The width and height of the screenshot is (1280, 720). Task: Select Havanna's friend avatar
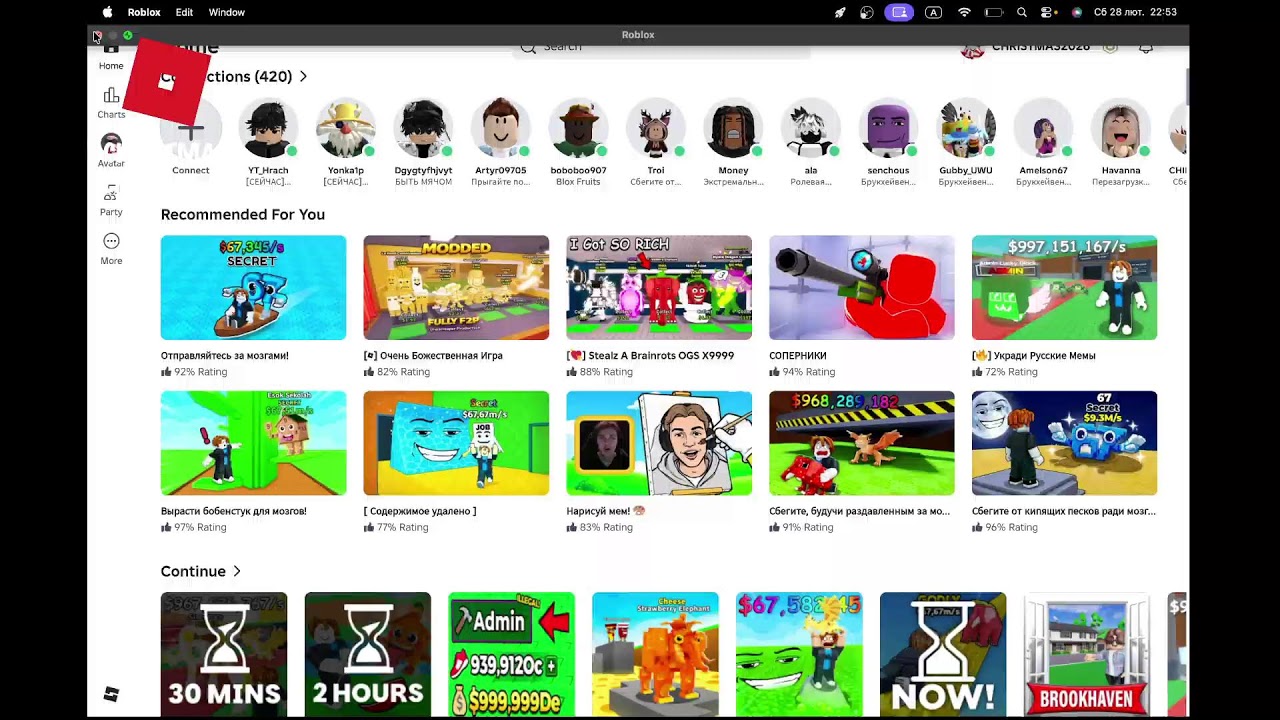coord(1121,128)
